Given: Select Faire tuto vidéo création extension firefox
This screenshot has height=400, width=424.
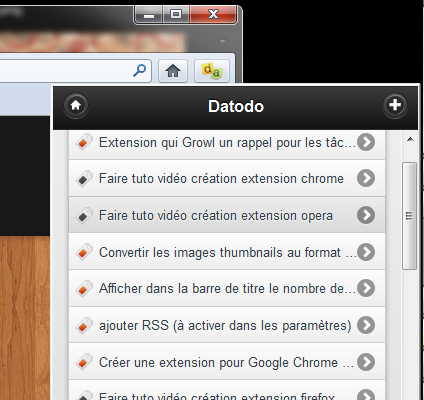Looking at the screenshot, I should tap(227, 390).
